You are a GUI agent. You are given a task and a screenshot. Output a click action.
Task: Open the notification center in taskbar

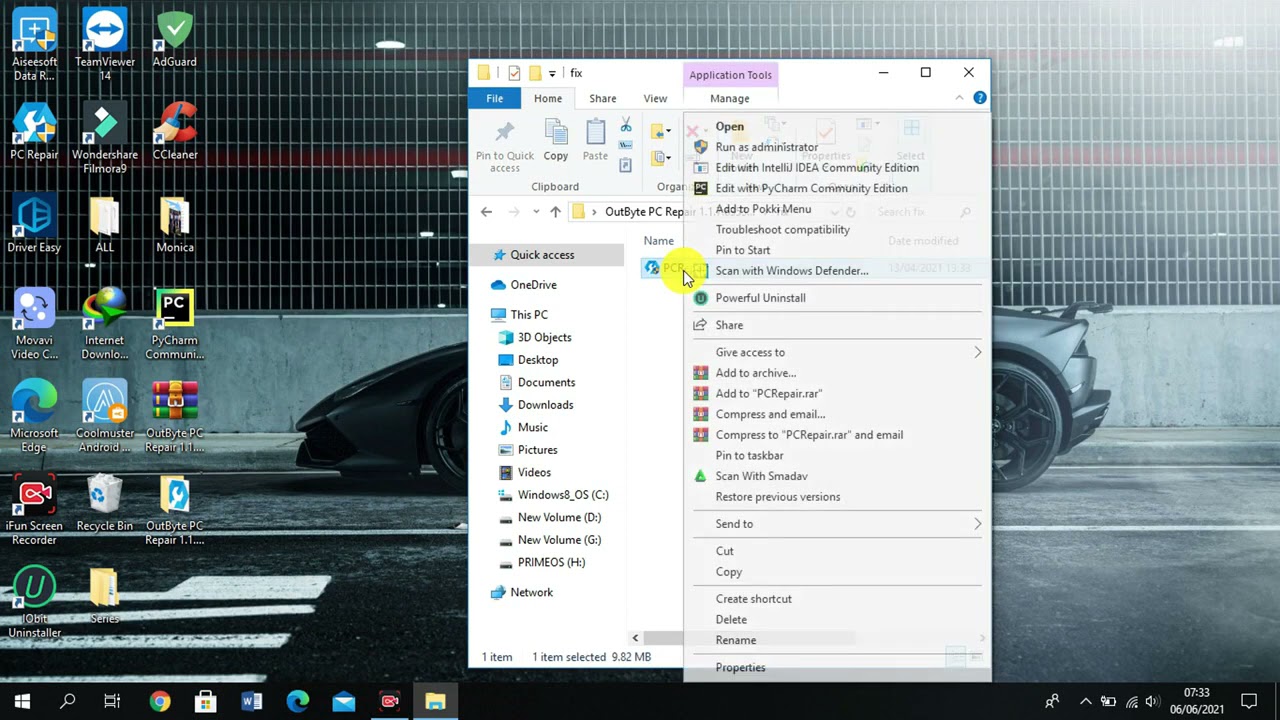(x=1249, y=702)
